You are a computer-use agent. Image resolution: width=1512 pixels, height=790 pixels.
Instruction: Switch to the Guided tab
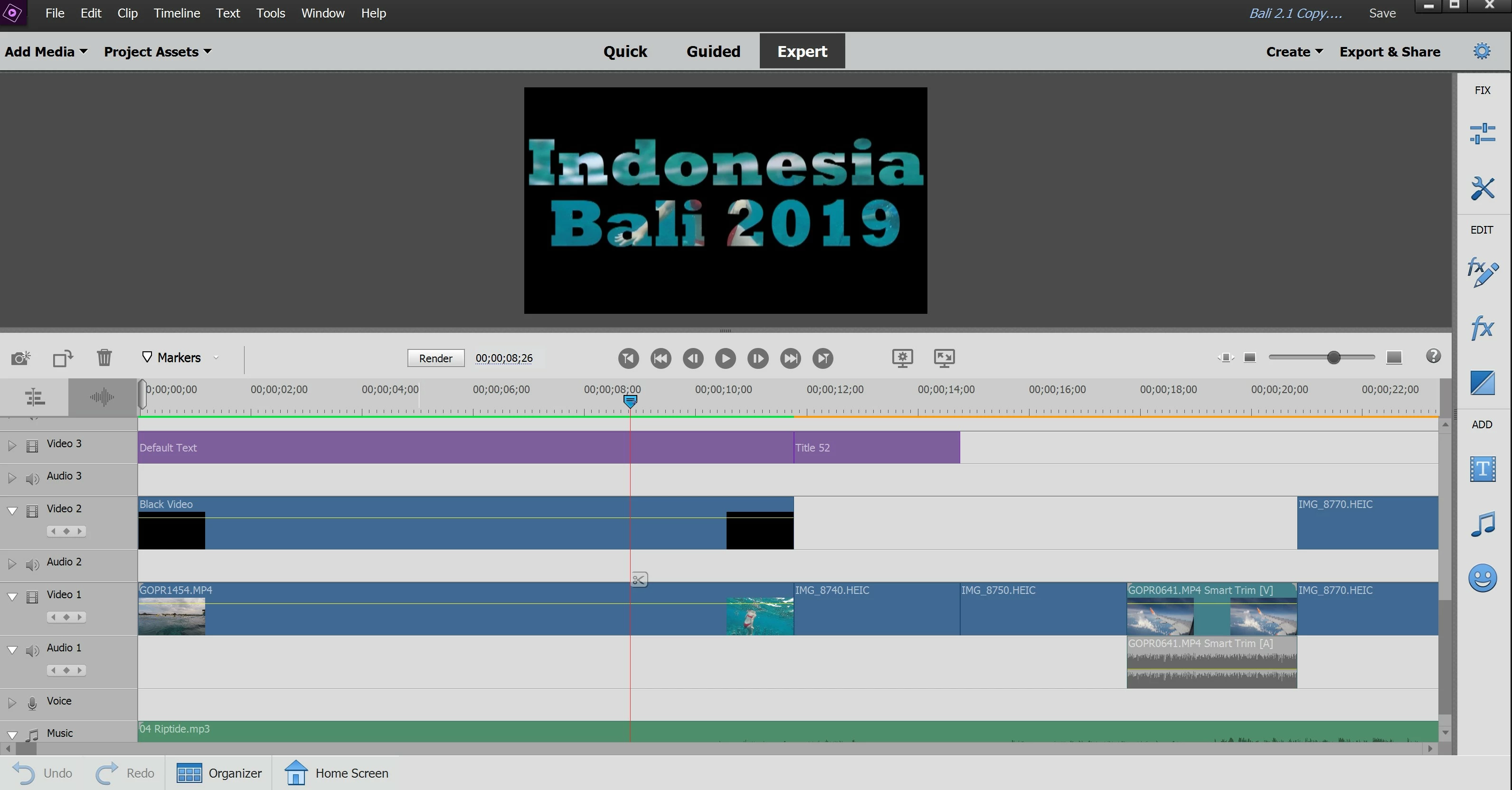713,52
